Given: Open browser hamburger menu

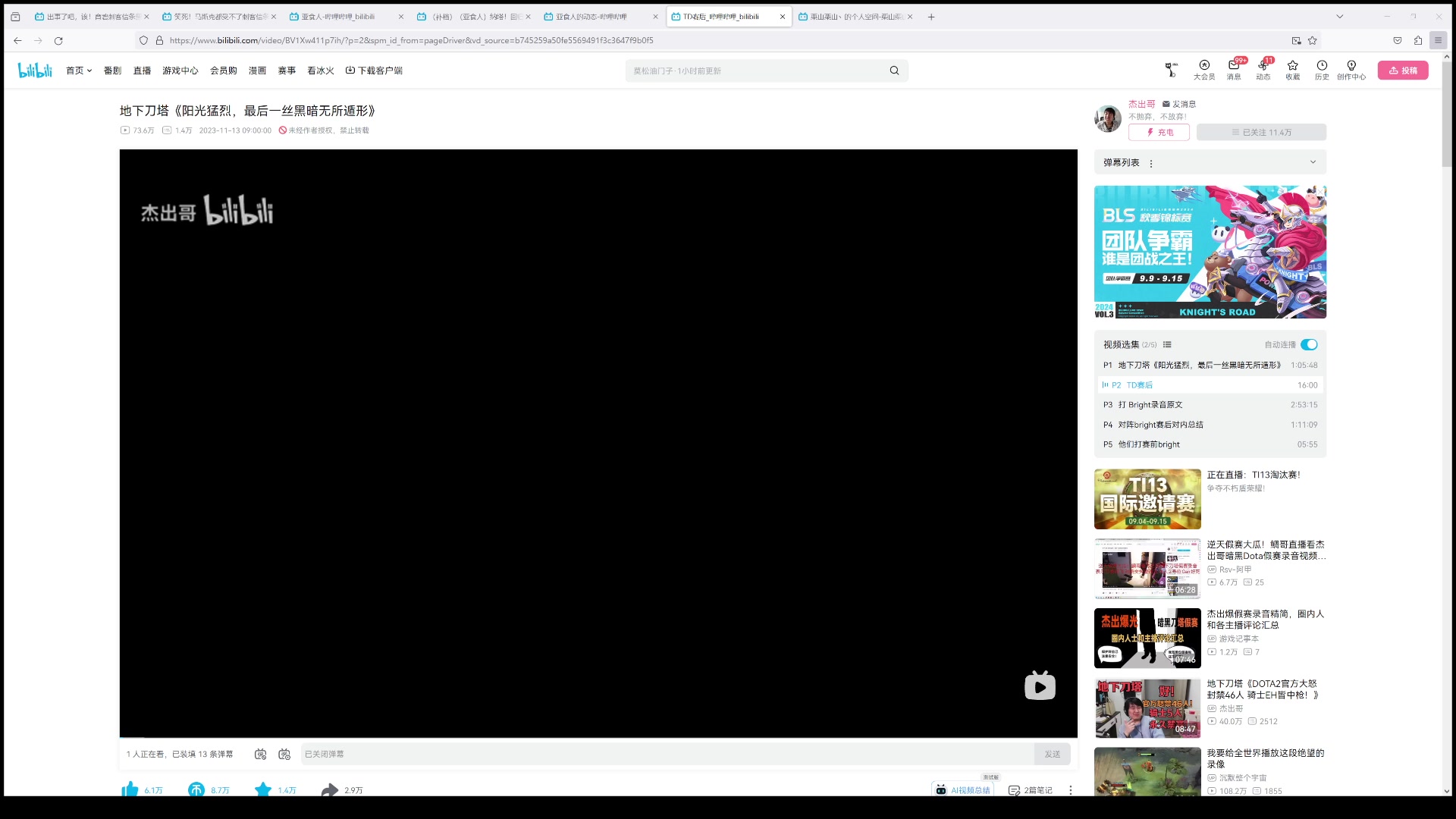Looking at the screenshot, I should click(x=1438, y=40).
